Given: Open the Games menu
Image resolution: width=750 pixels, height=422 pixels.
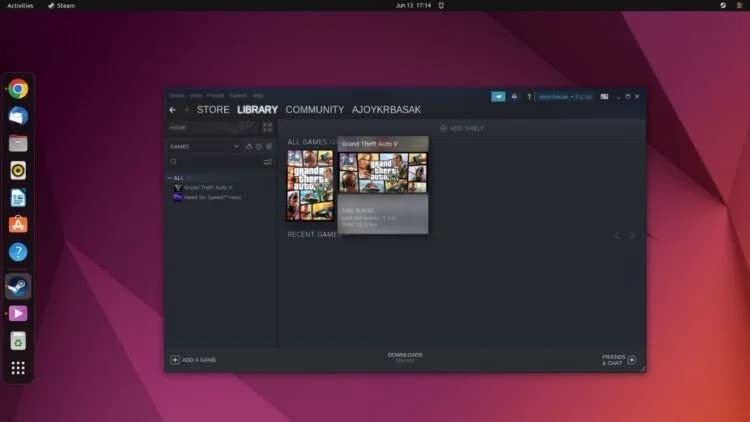Looking at the screenshot, I should pos(238,95).
